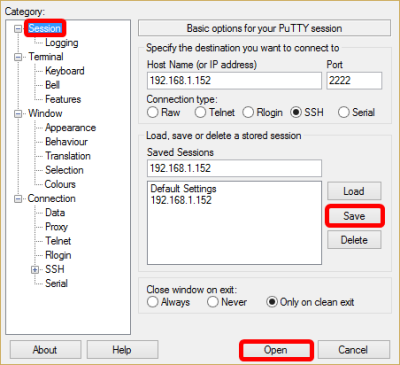The width and height of the screenshot is (400, 365).
Task: Open the Session category
Action: [x=45, y=28]
